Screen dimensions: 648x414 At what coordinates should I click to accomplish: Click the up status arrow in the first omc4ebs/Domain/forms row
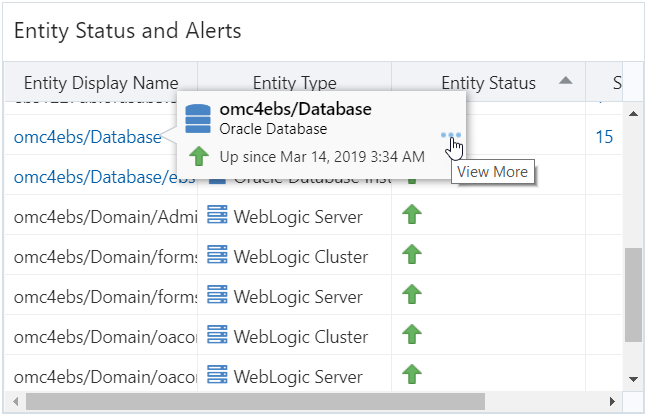point(412,255)
